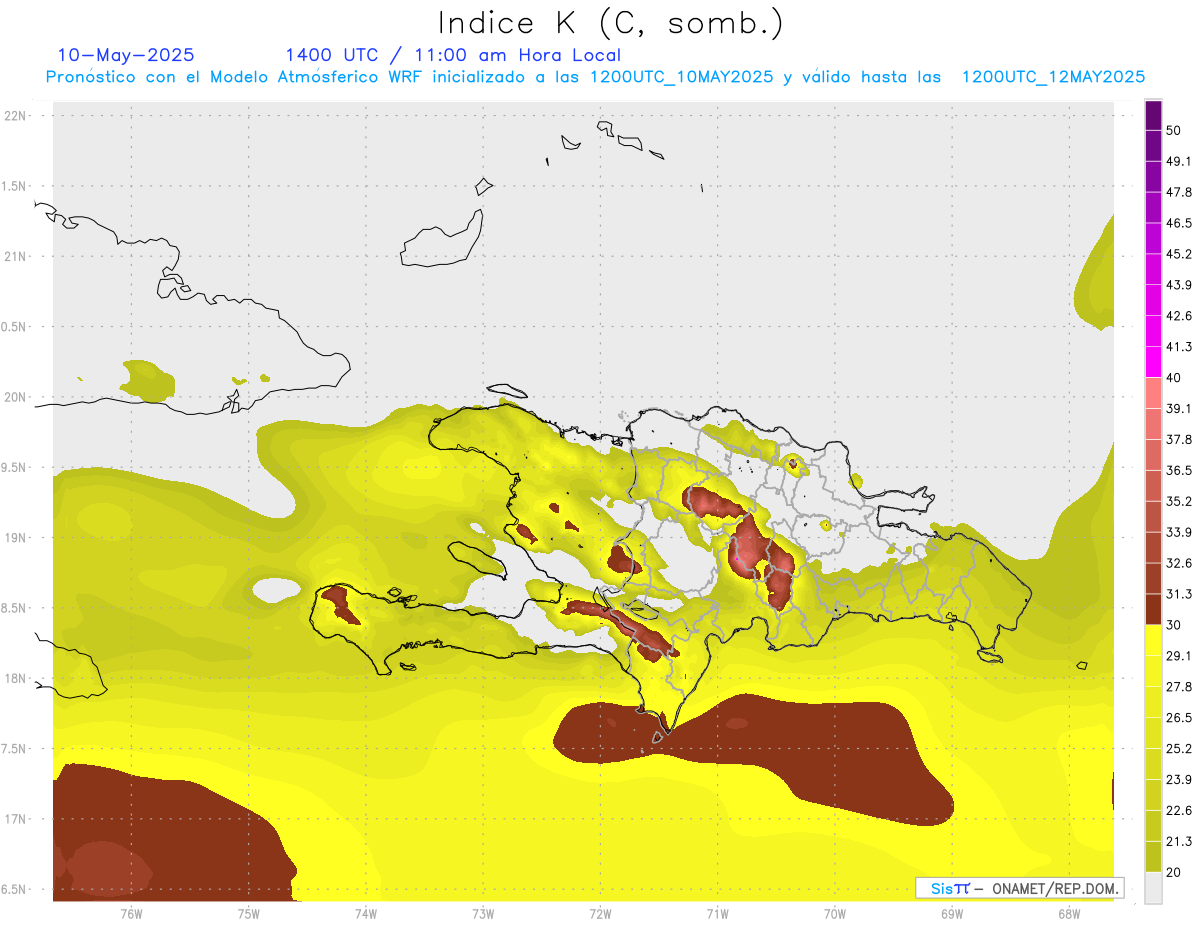Click the "41.3" legend value
The width and height of the screenshot is (1200, 927).
(x=1179, y=347)
